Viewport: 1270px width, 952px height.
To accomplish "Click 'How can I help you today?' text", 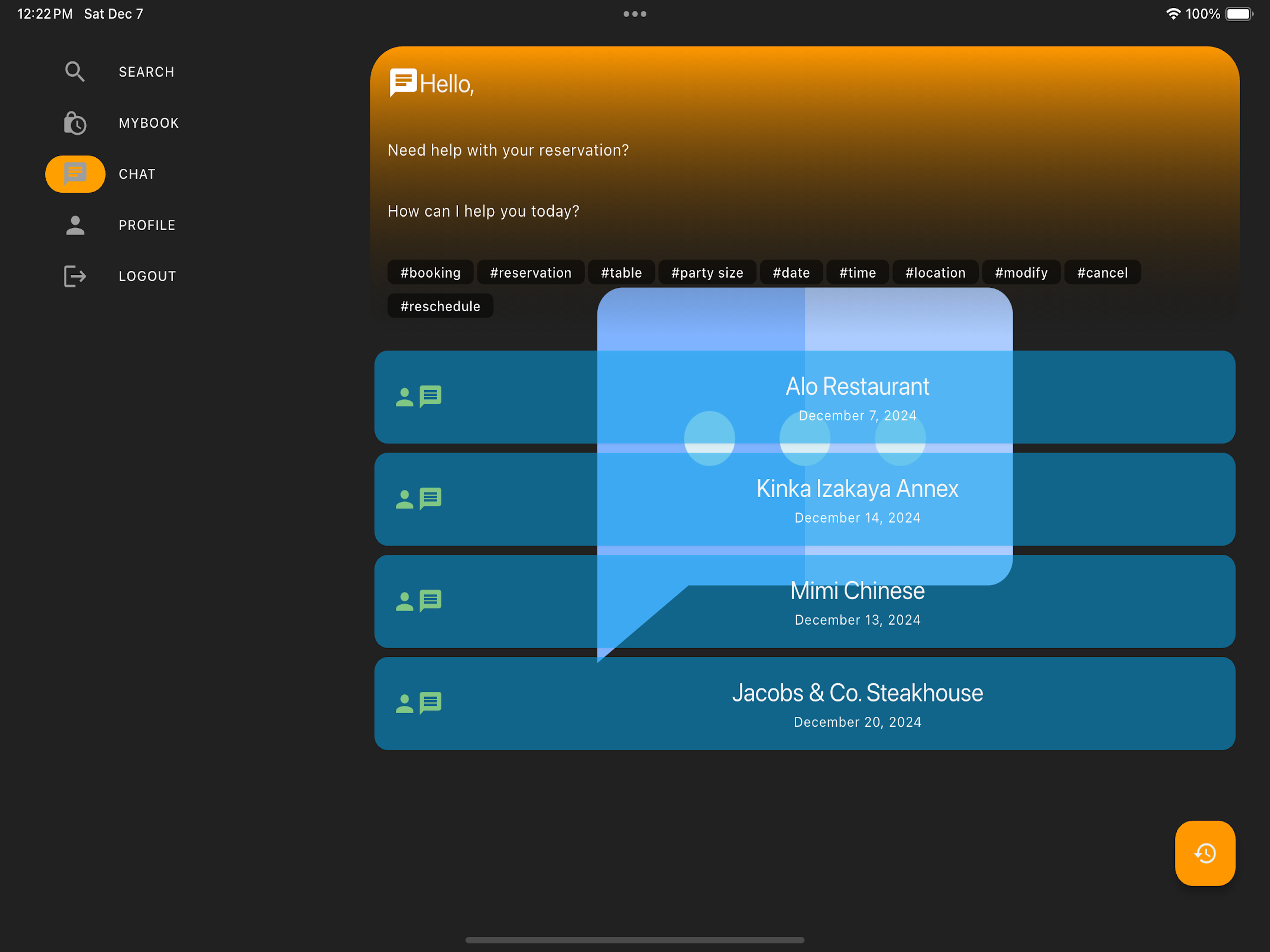I will point(484,211).
